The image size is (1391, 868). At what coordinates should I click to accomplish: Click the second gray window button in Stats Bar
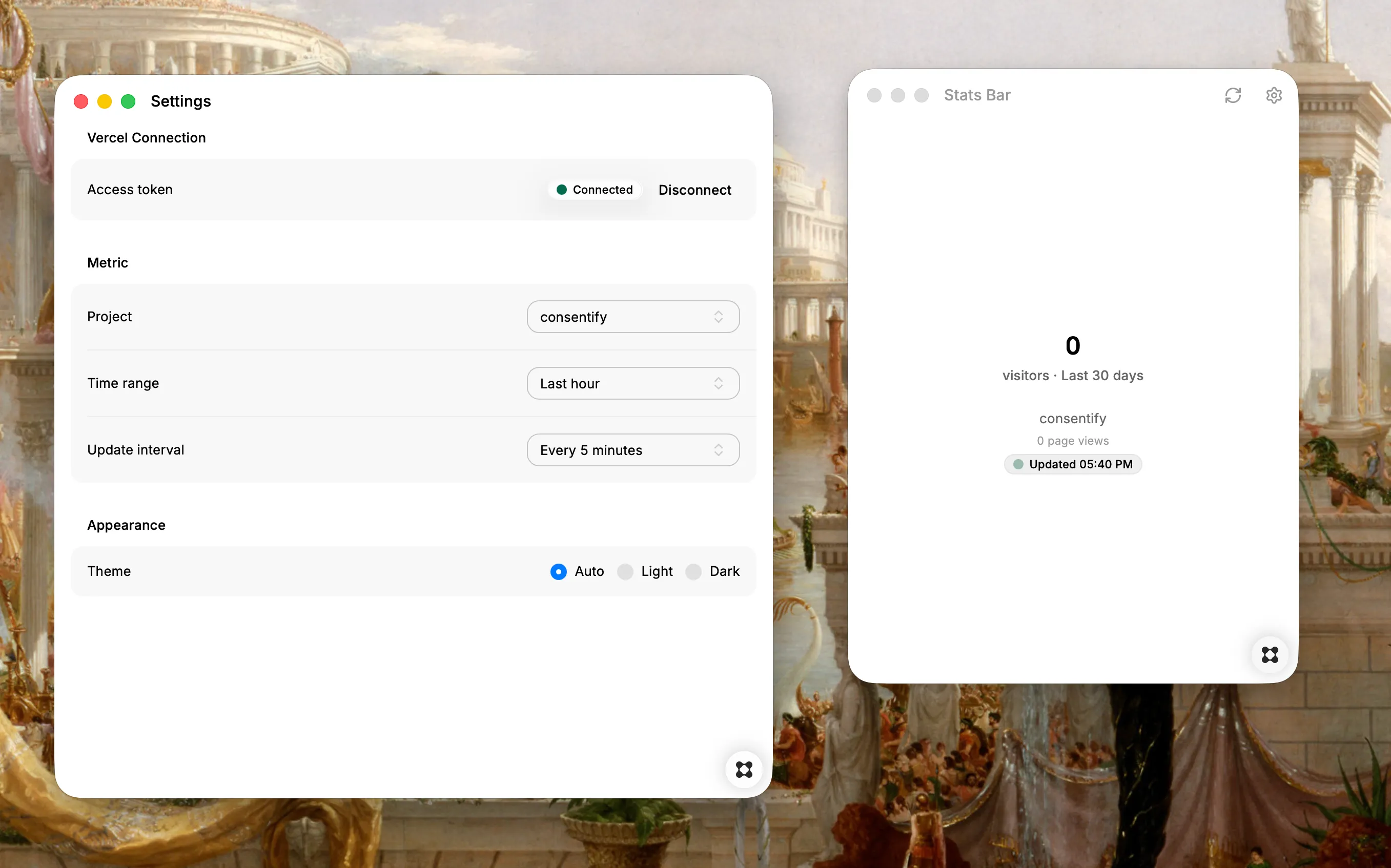click(897, 95)
